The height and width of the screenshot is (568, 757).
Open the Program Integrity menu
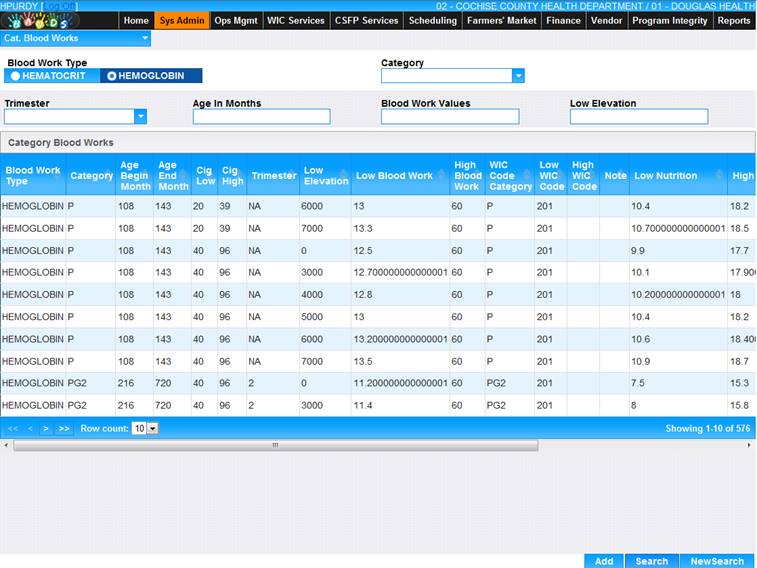point(670,21)
